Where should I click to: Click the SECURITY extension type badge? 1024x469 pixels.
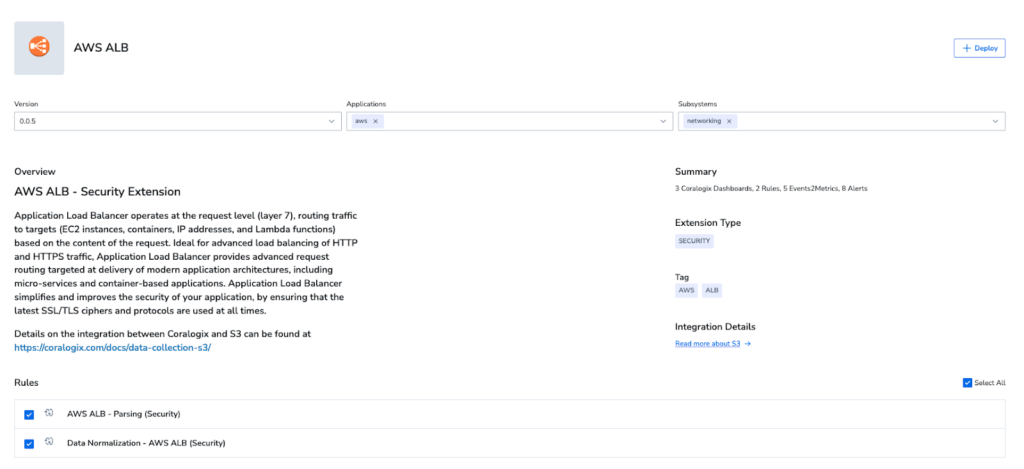694,241
